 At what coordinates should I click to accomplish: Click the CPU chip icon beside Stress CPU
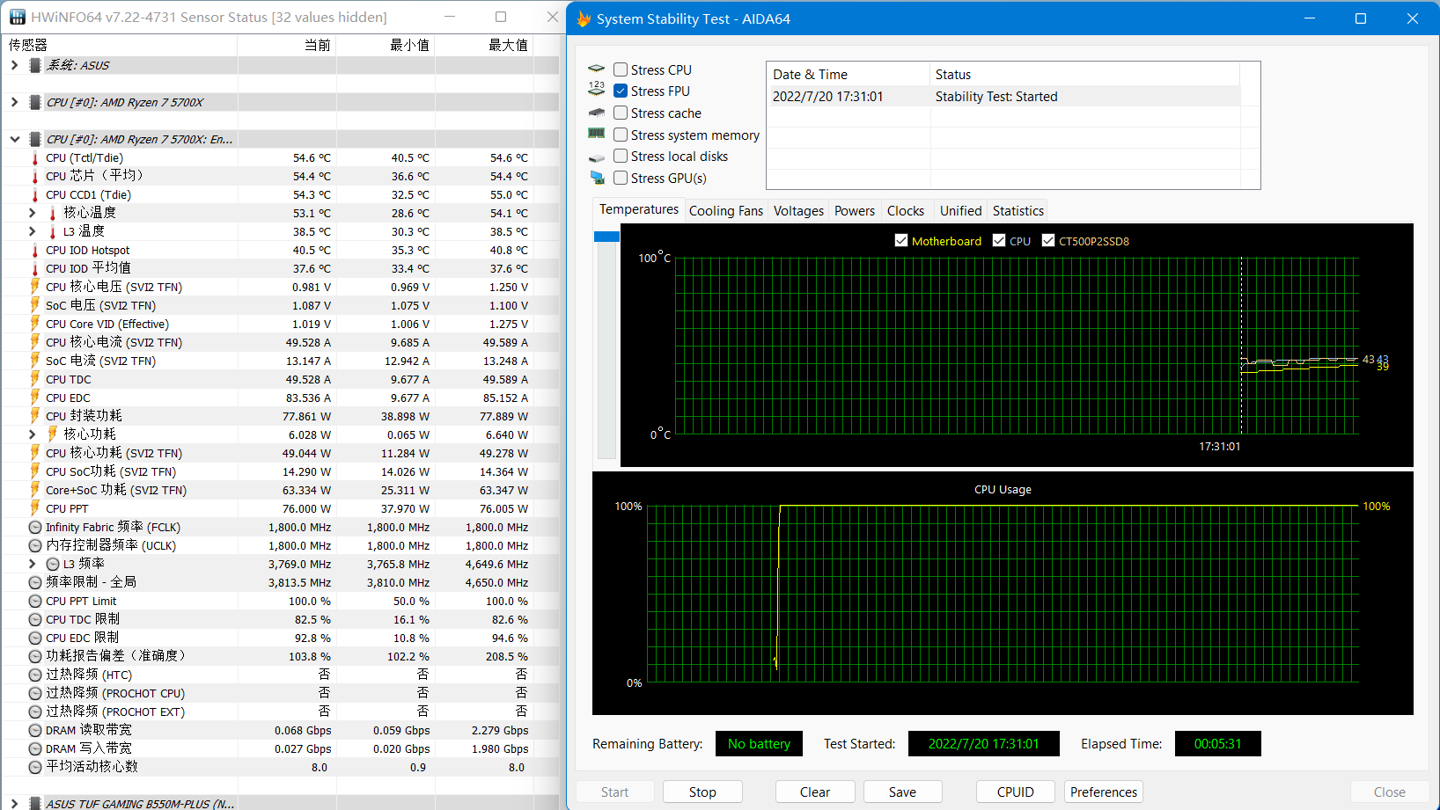(x=597, y=69)
